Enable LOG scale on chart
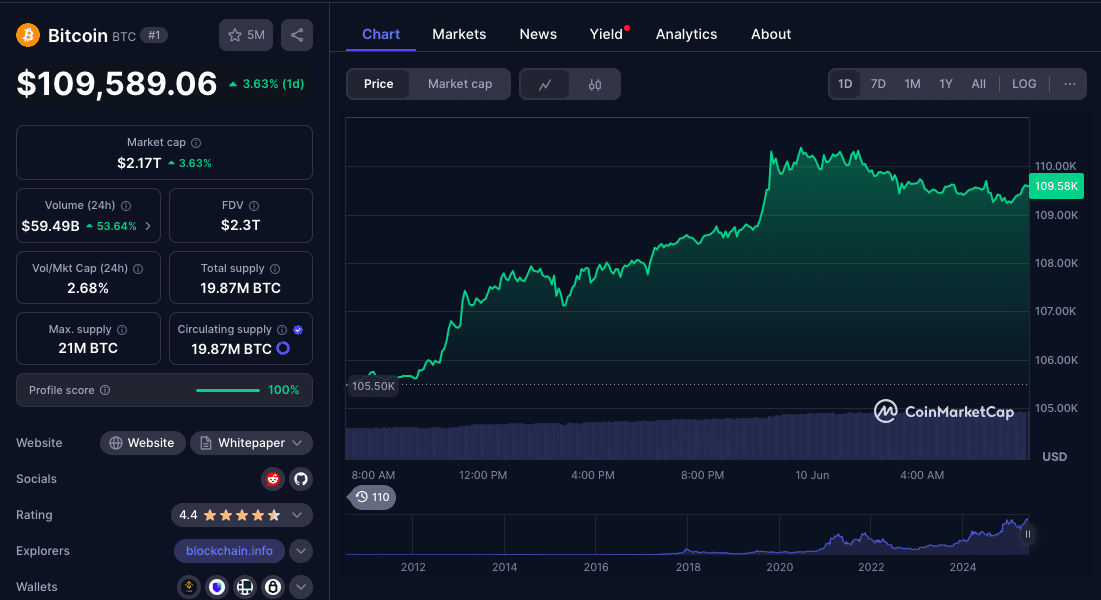The width and height of the screenshot is (1101, 600). (1024, 84)
